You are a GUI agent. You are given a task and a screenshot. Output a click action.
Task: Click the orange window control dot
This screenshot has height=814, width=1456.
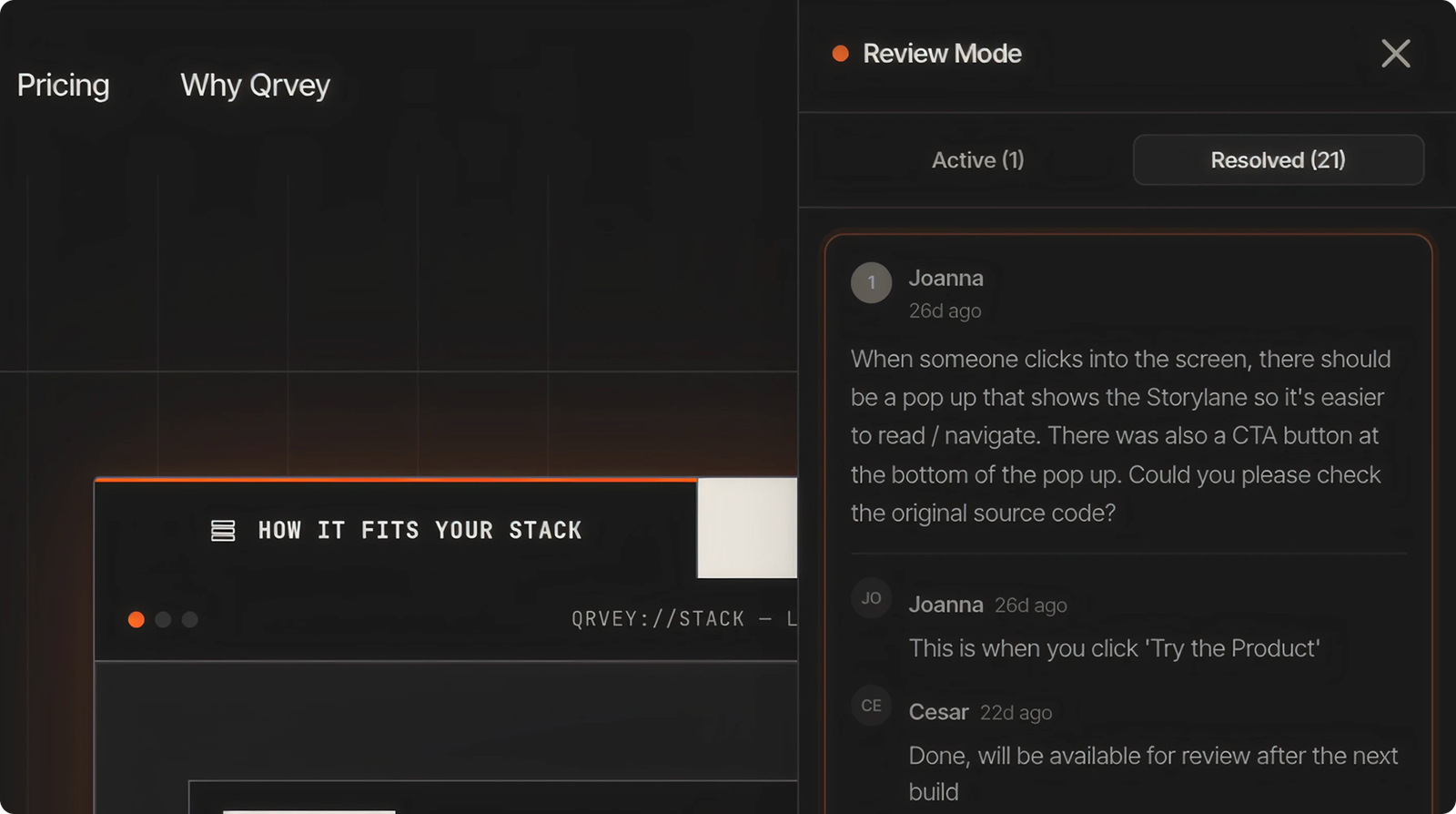coord(136,619)
